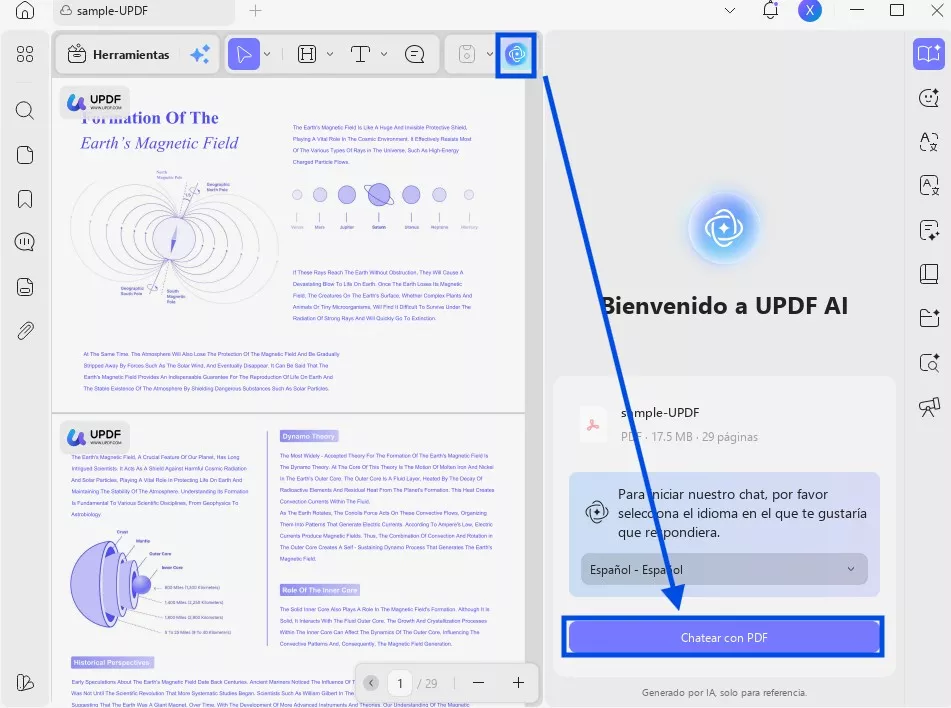Image resolution: width=951 pixels, height=708 pixels.
Task: Click the AI reading book icon
Action: click(929, 54)
